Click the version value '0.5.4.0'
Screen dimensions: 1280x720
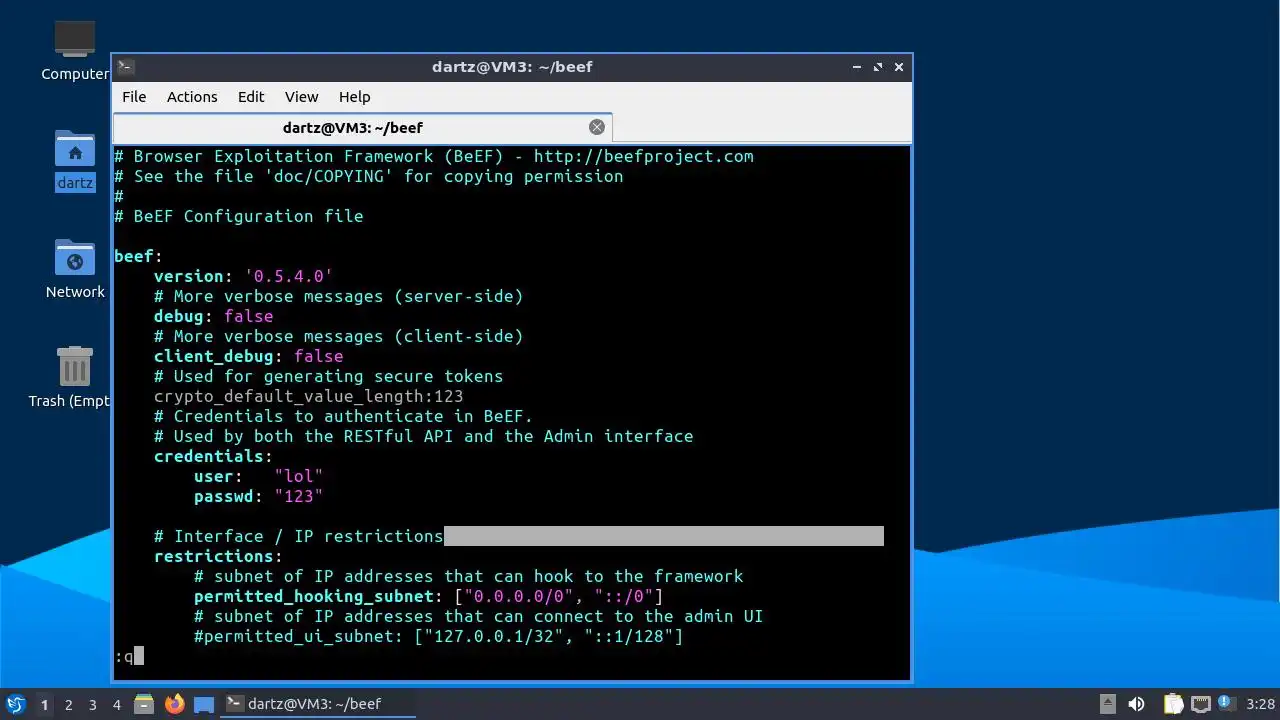pyautogui.click(x=288, y=276)
